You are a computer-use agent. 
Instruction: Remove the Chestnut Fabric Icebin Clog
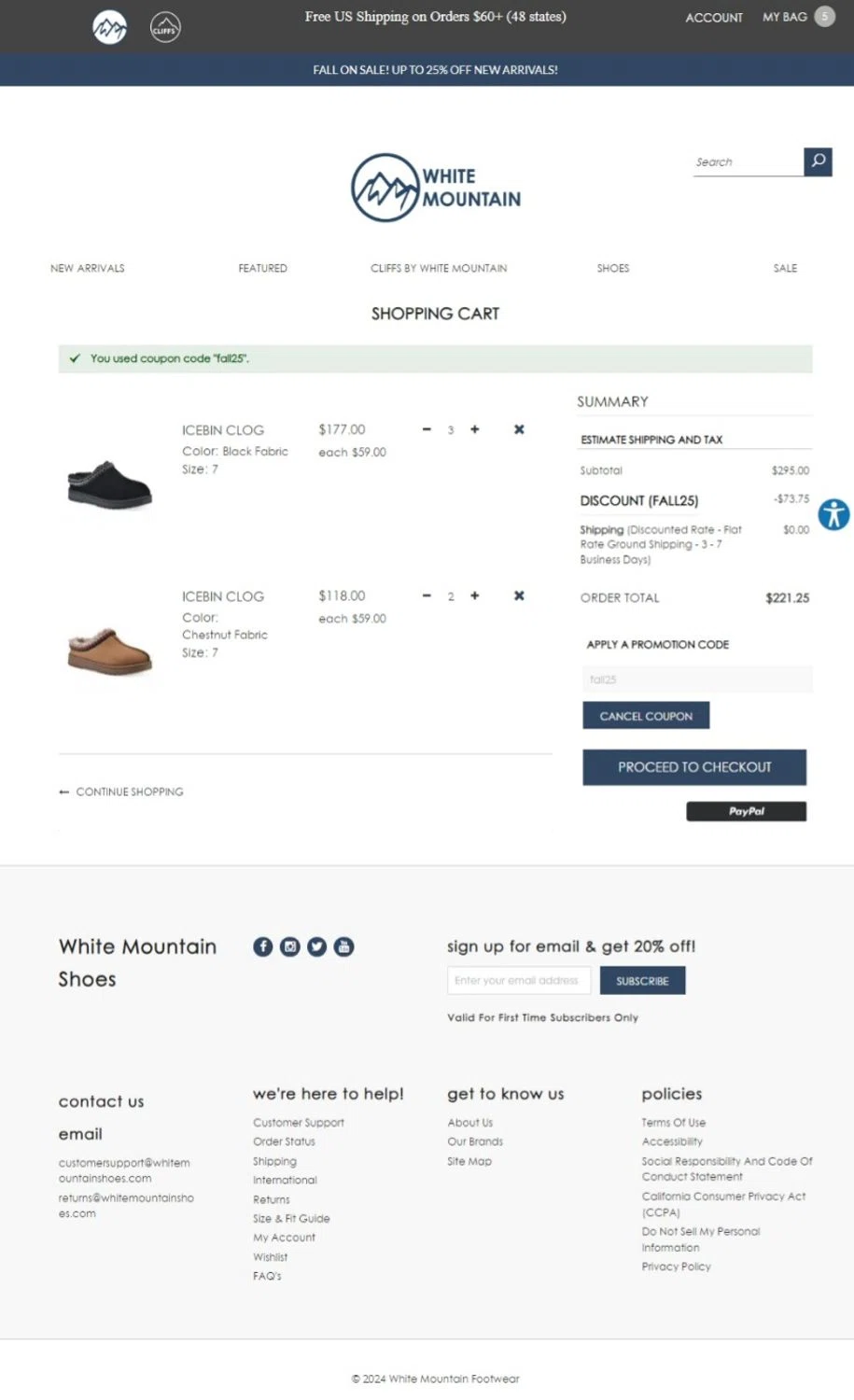(519, 595)
